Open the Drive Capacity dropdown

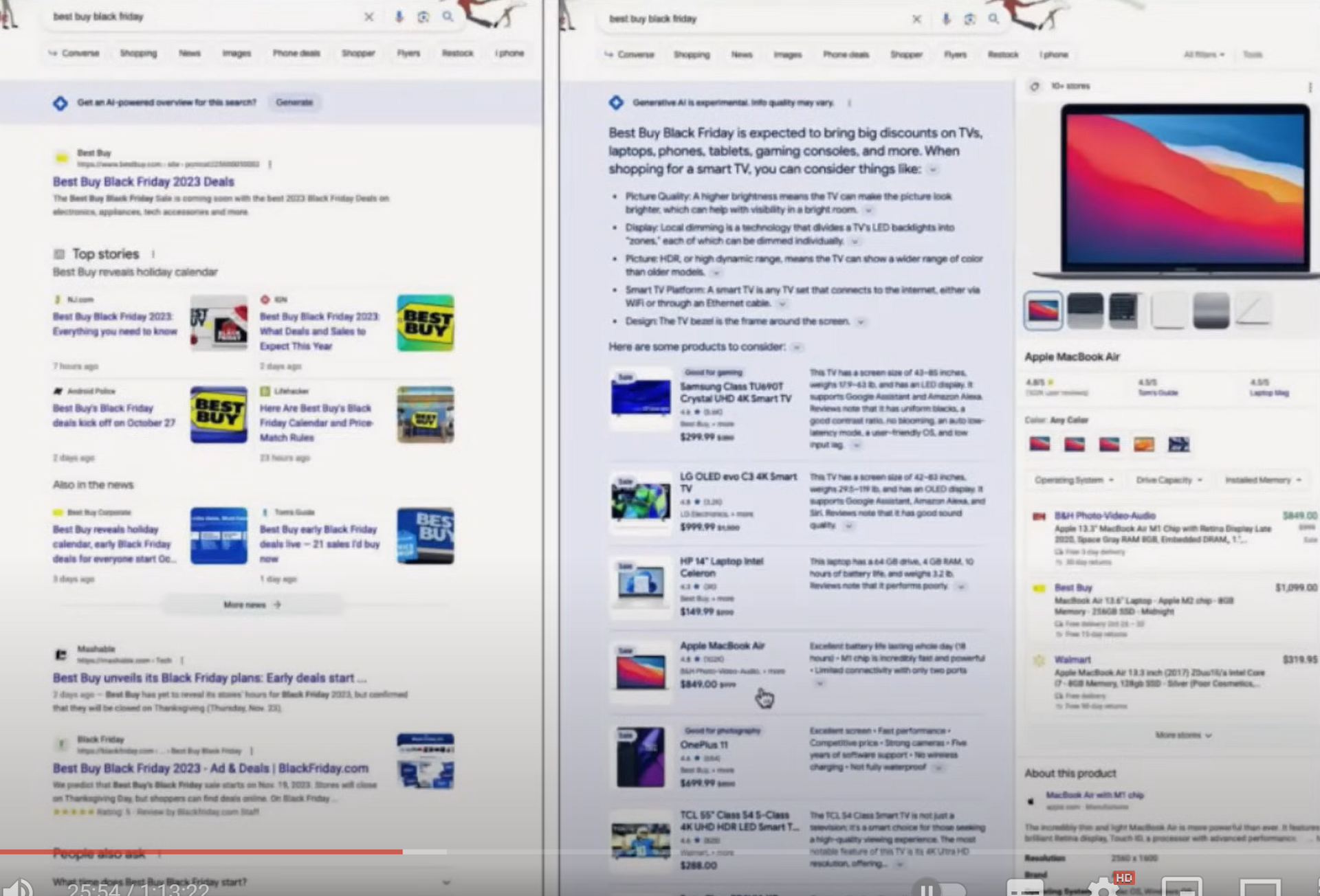tap(1169, 480)
